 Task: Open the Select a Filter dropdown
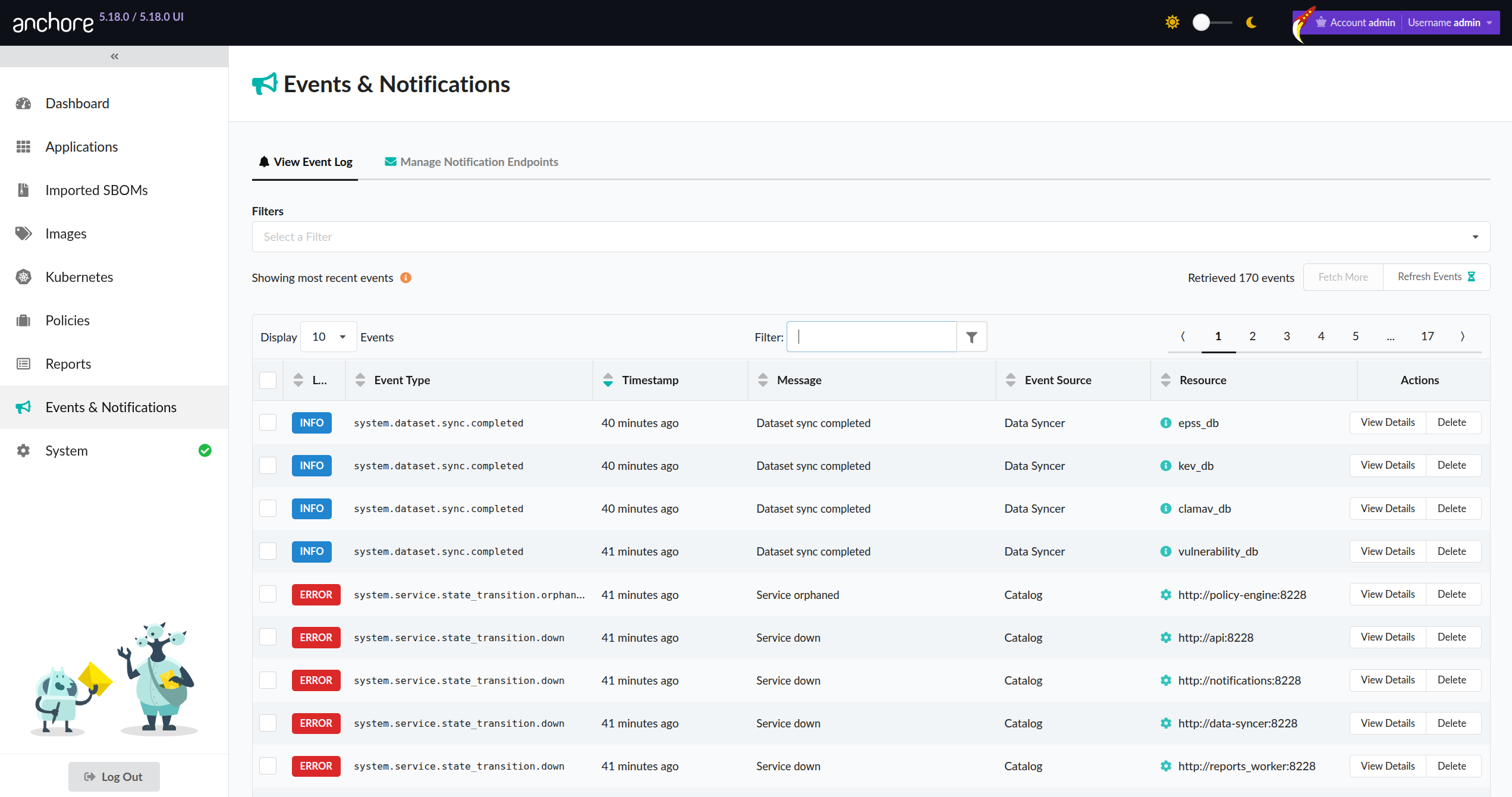click(x=870, y=237)
